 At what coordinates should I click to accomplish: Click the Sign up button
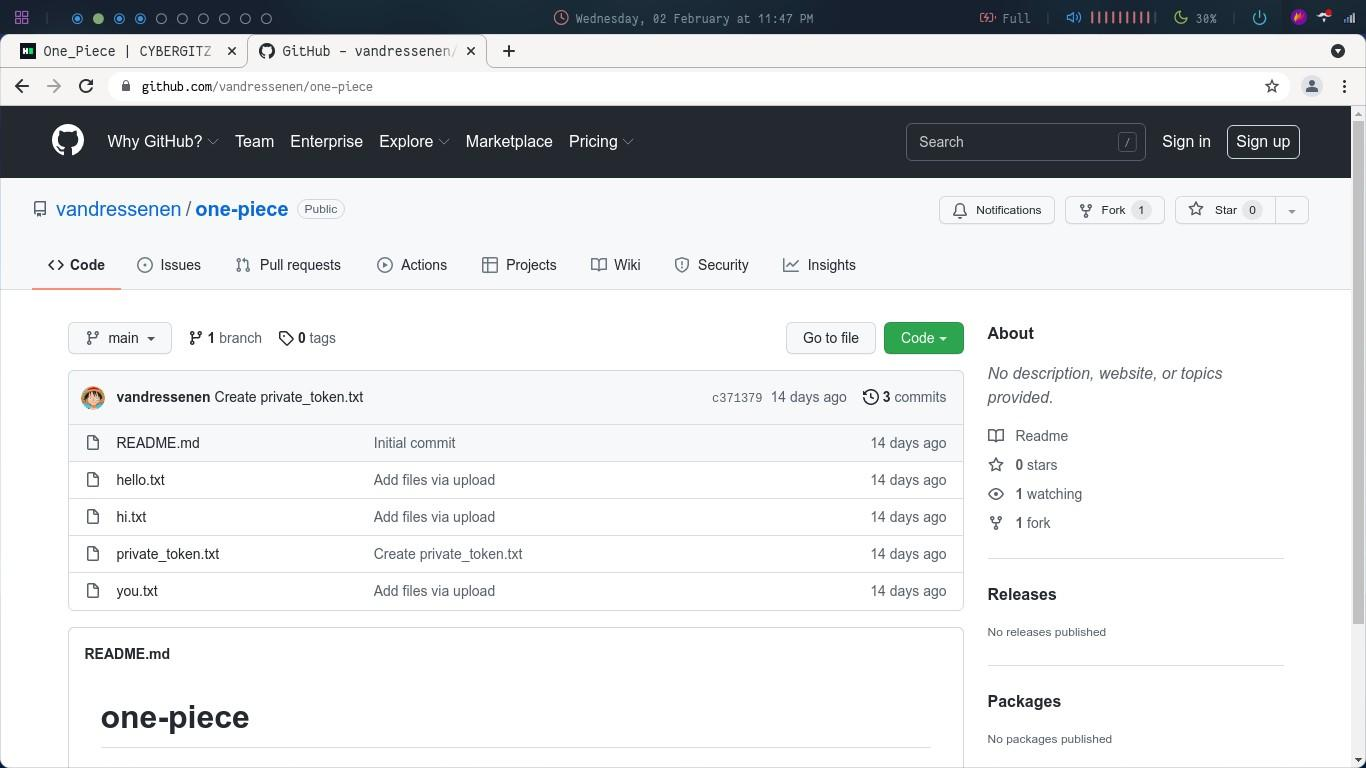pos(1263,141)
